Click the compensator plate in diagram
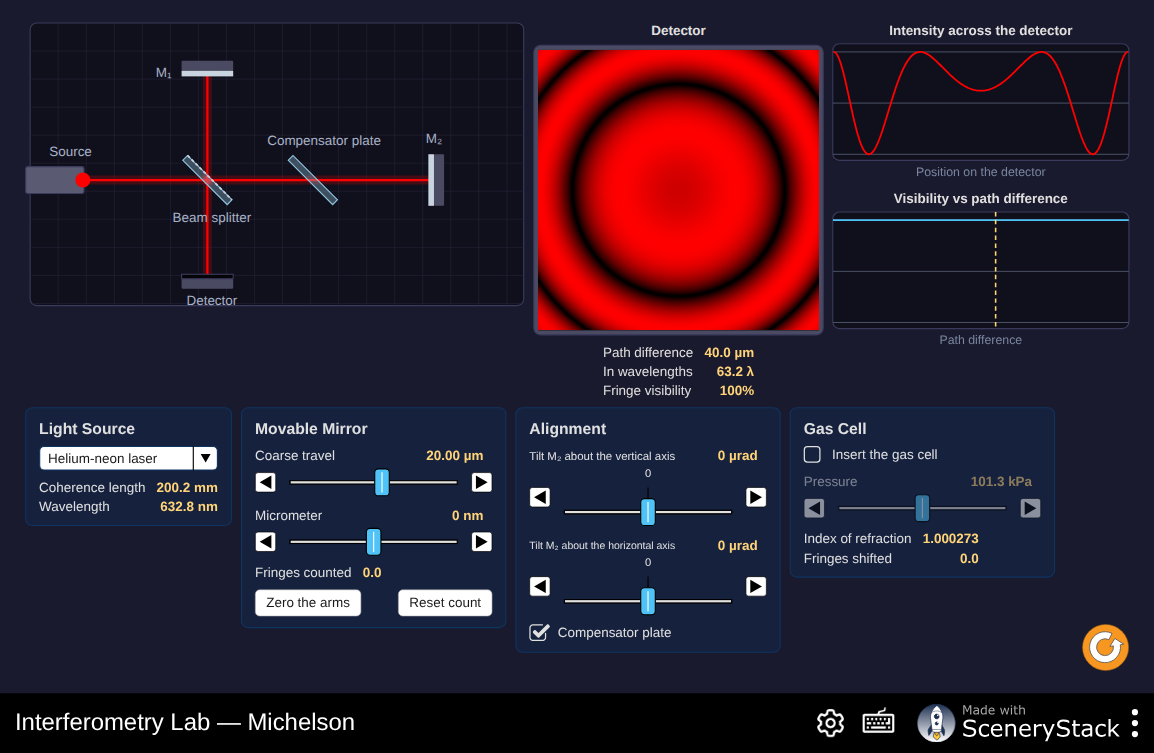The height and width of the screenshot is (753, 1154). [x=313, y=180]
